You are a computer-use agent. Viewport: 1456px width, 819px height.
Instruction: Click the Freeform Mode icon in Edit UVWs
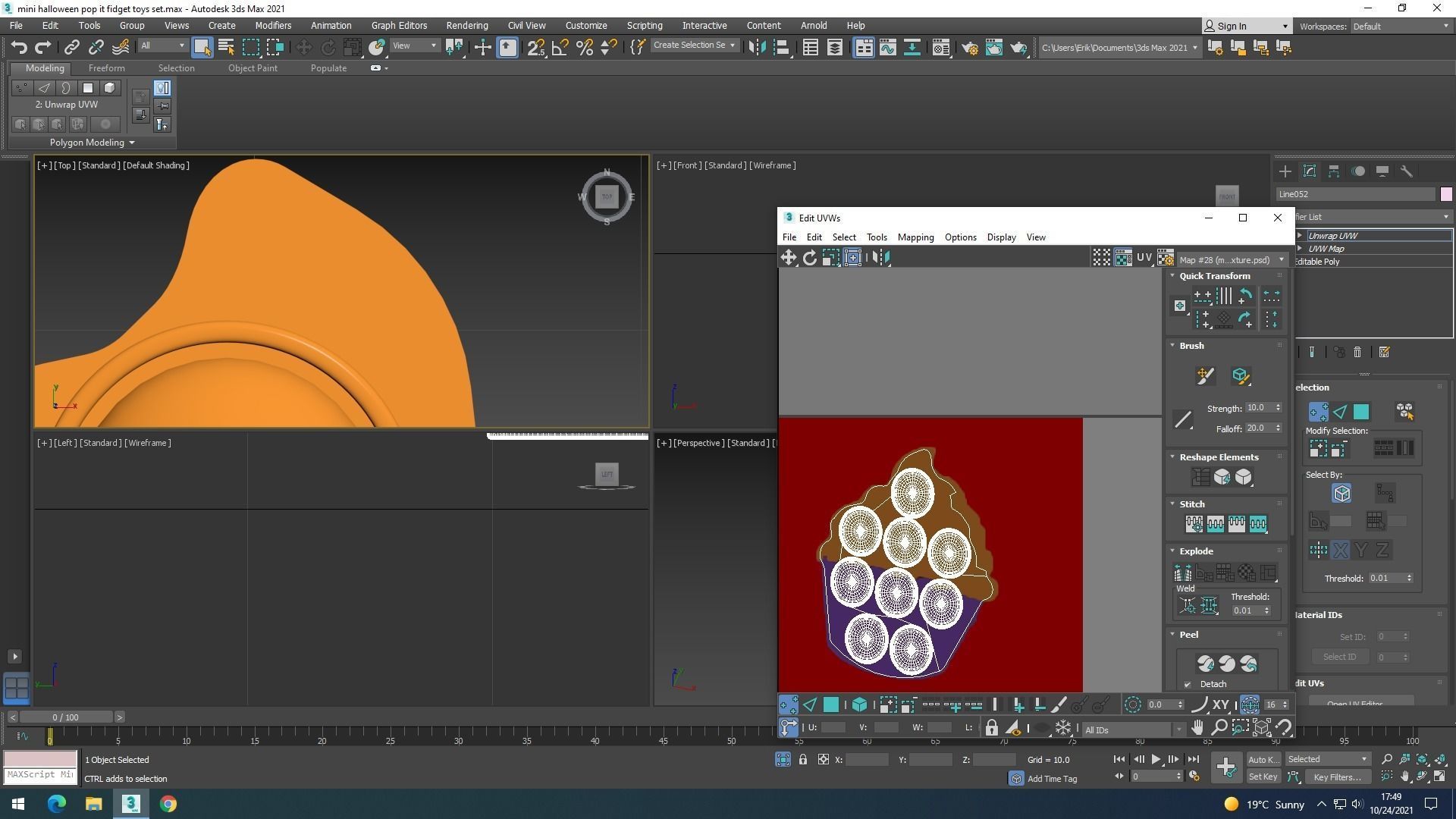[852, 258]
